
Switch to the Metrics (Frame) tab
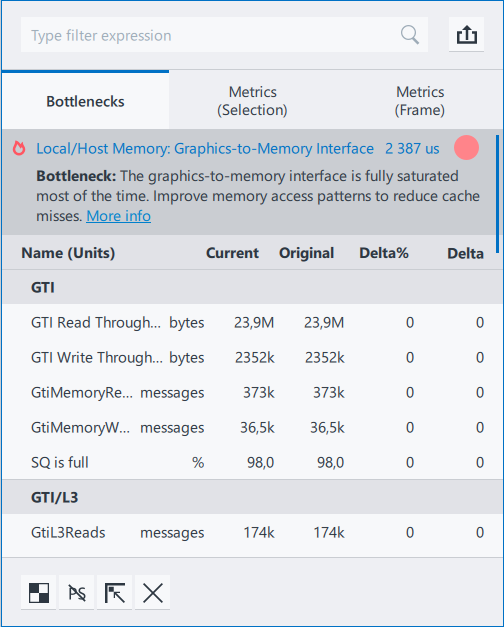tap(420, 101)
